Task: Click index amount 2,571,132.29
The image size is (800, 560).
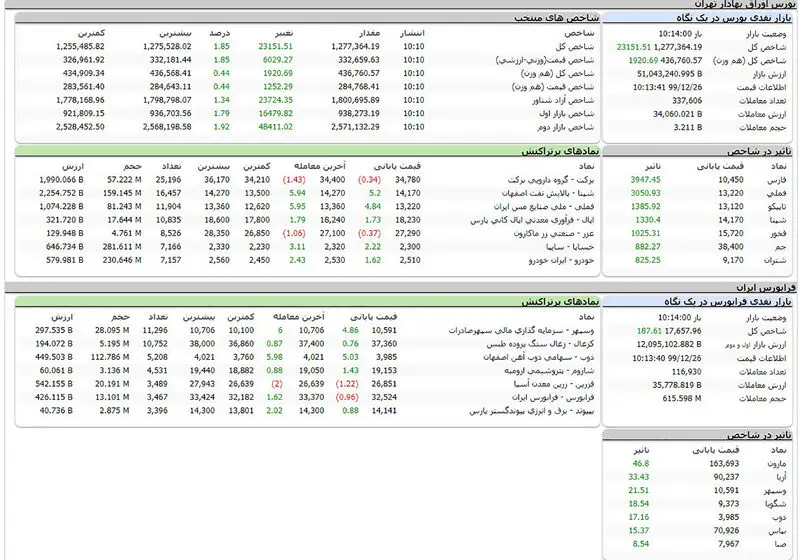Action: click(x=355, y=126)
